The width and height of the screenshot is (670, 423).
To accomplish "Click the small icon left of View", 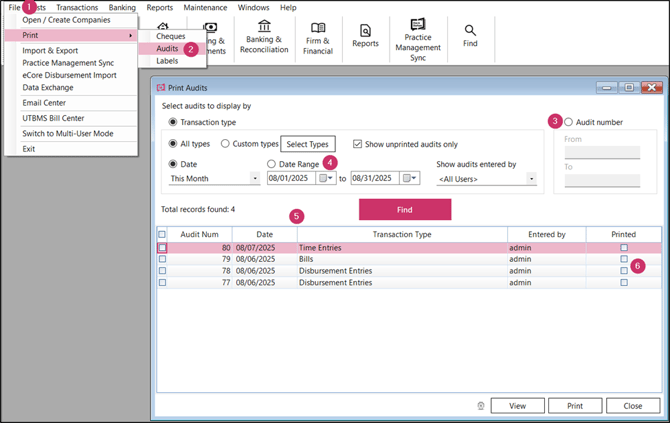I will (481, 406).
